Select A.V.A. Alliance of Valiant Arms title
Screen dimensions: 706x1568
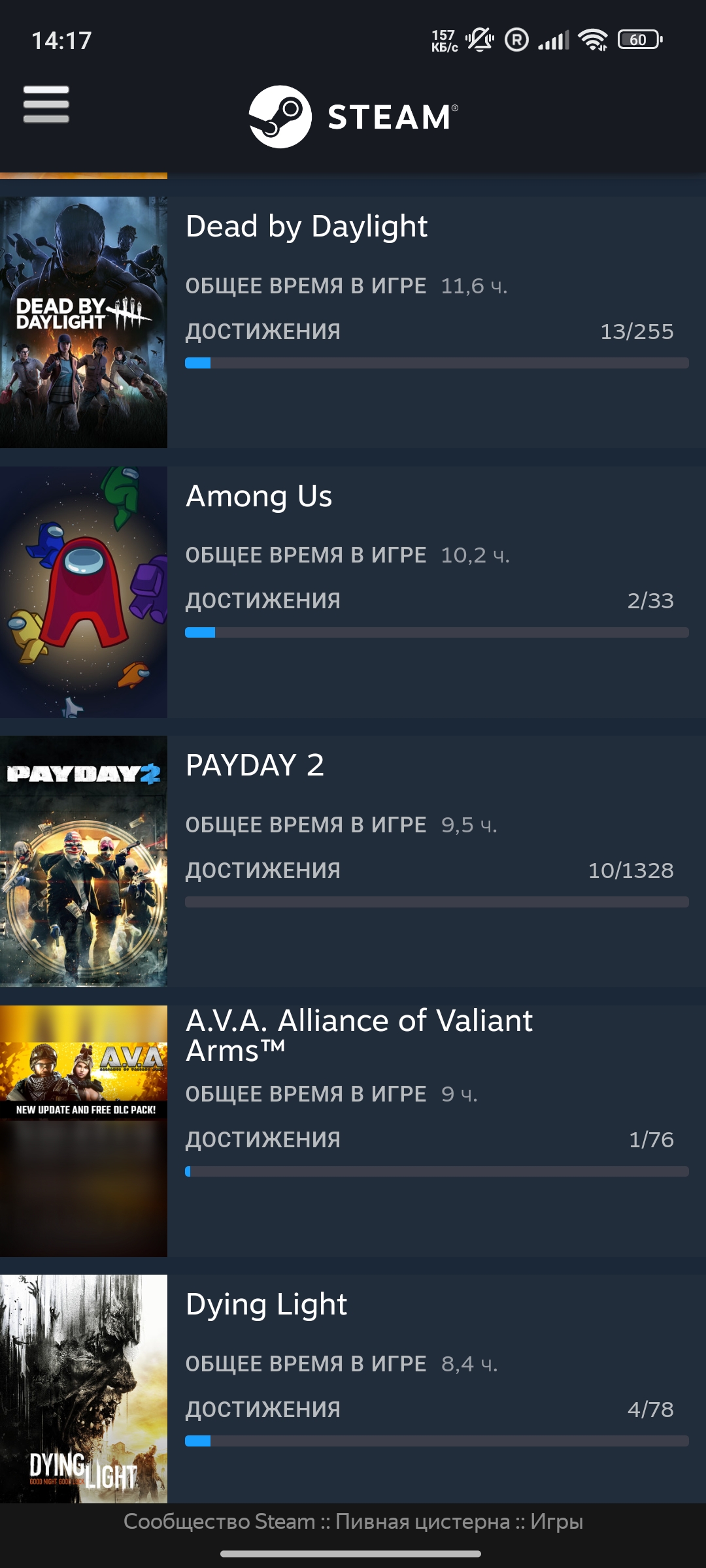point(359,1036)
